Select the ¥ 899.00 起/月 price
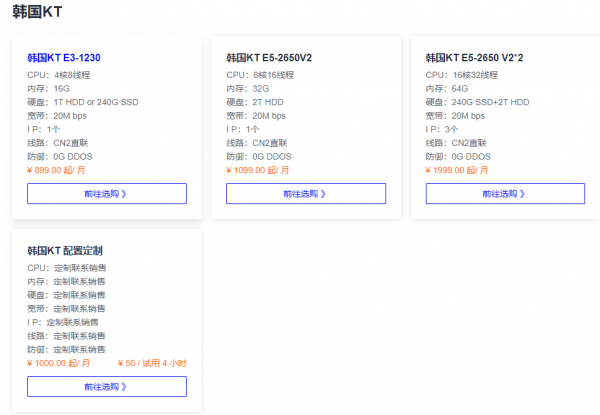Image resolution: width=600 pixels, height=415 pixels. coord(56,170)
